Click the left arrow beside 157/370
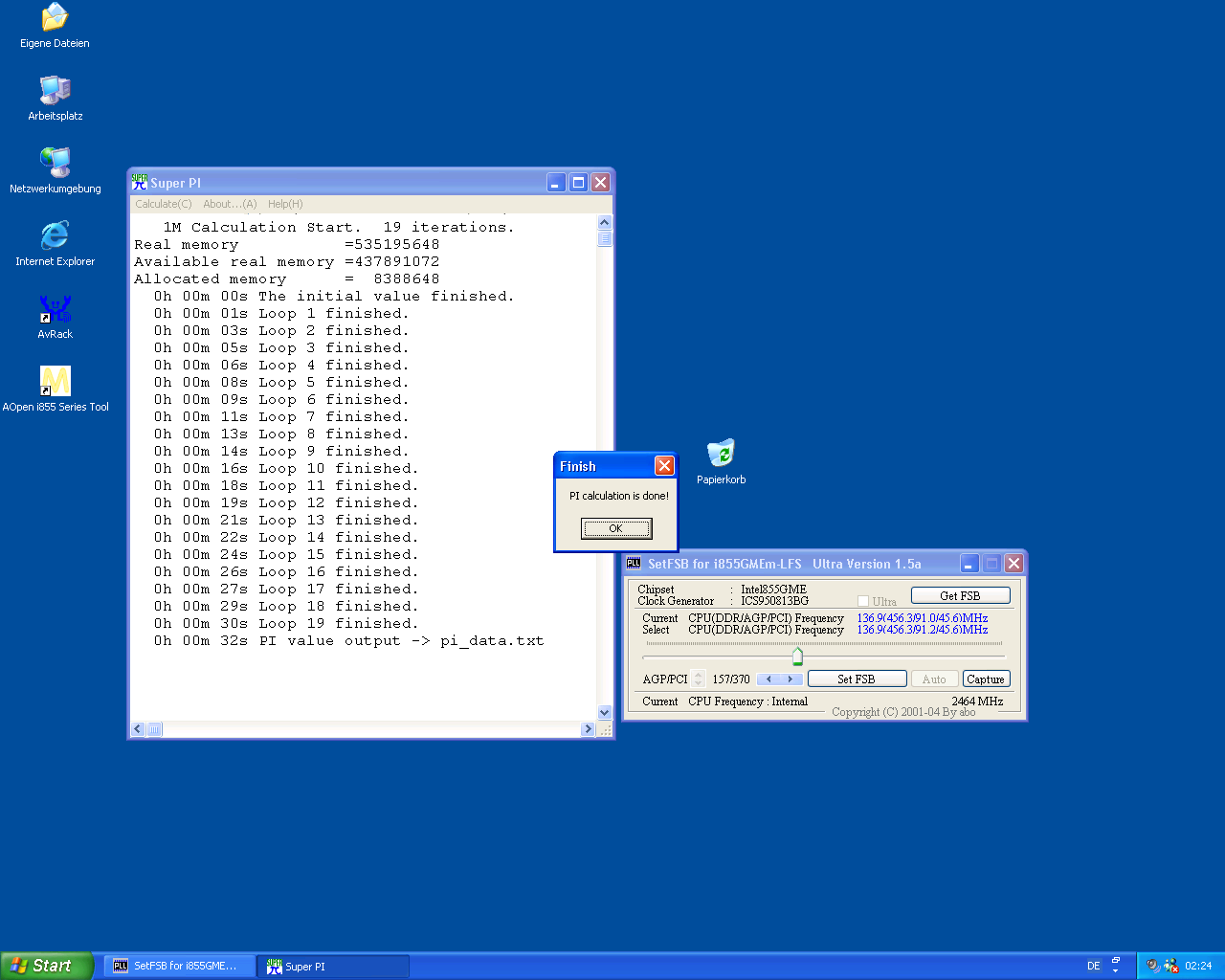 (x=768, y=679)
